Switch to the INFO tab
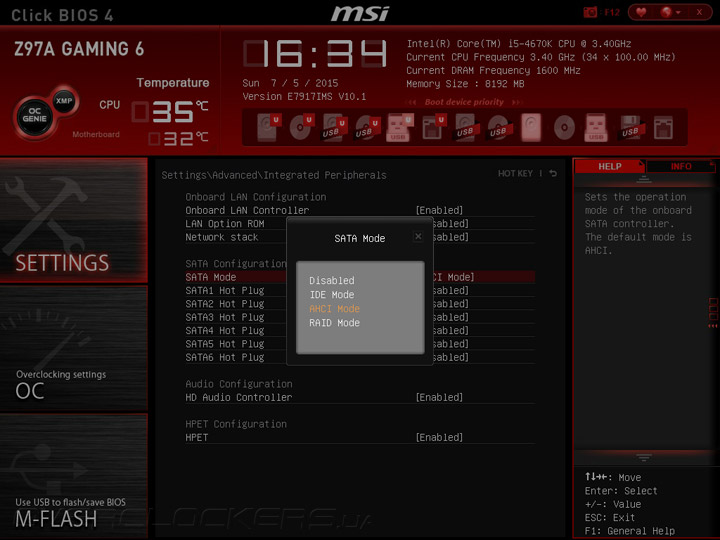Image resolution: width=720 pixels, height=540 pixels. 681,166
